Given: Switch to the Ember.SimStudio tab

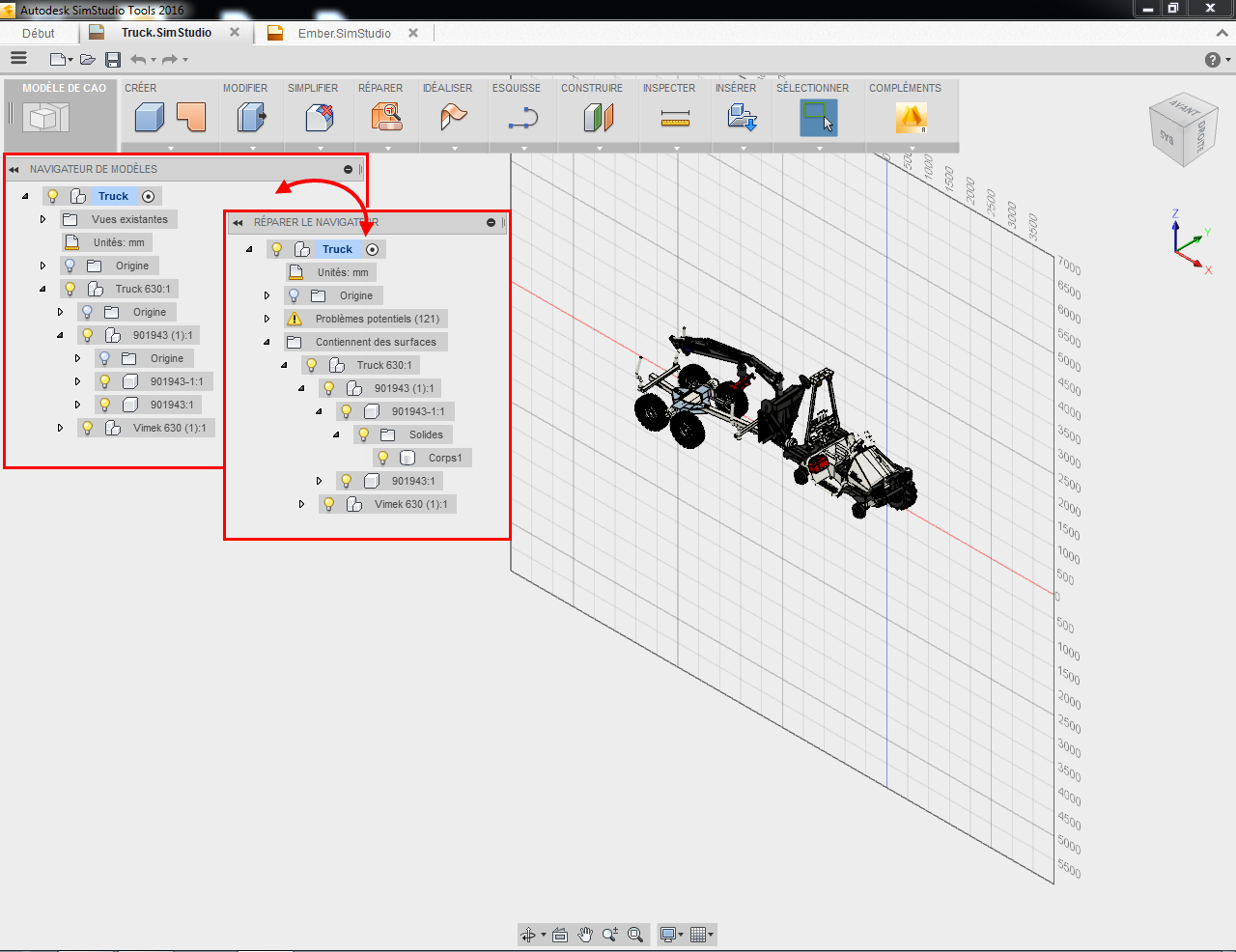Looking at the screenshot, I should pyautogui.click(x=345, y=33).
